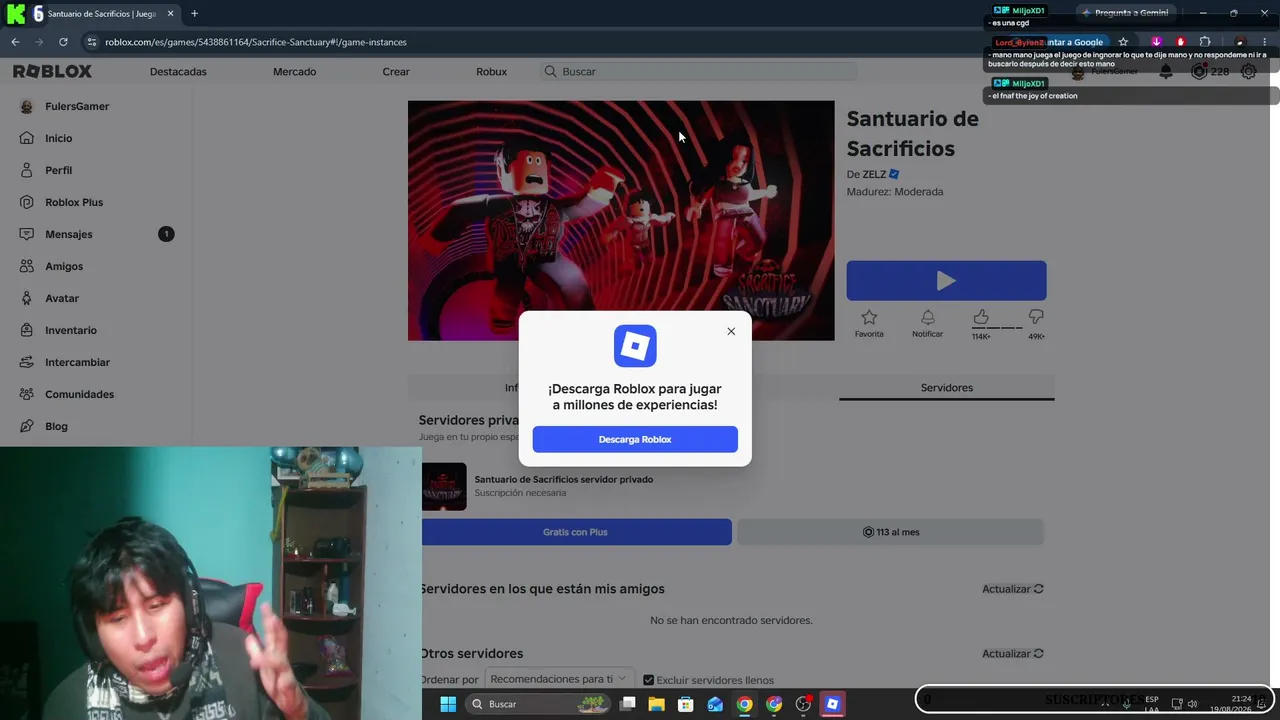The height and width of the screenshot is (720, 1280).
Task: Open Mercado in the top navigation
Action: 294,72
